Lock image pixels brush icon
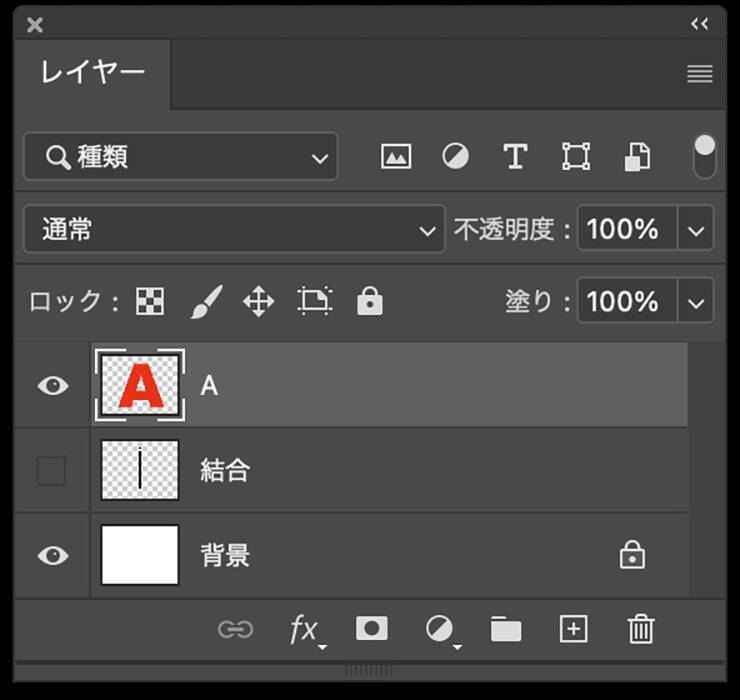This screenshot has height=700, width=740. point(206,302)
